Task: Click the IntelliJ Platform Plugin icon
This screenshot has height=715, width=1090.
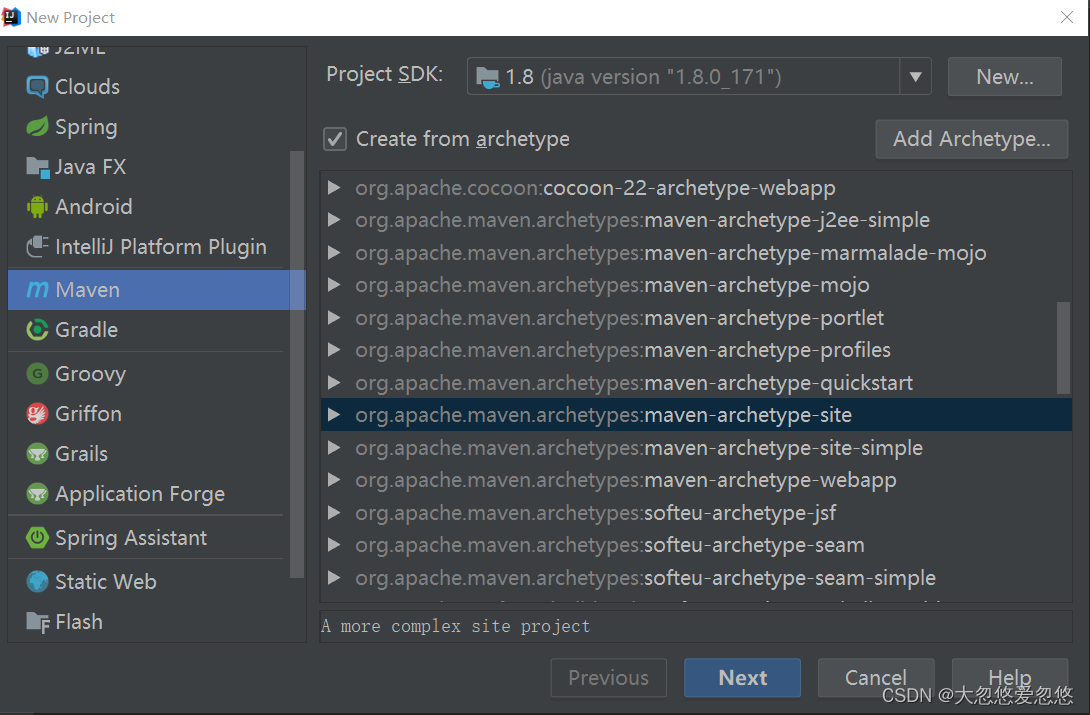Action: (37, 247)
